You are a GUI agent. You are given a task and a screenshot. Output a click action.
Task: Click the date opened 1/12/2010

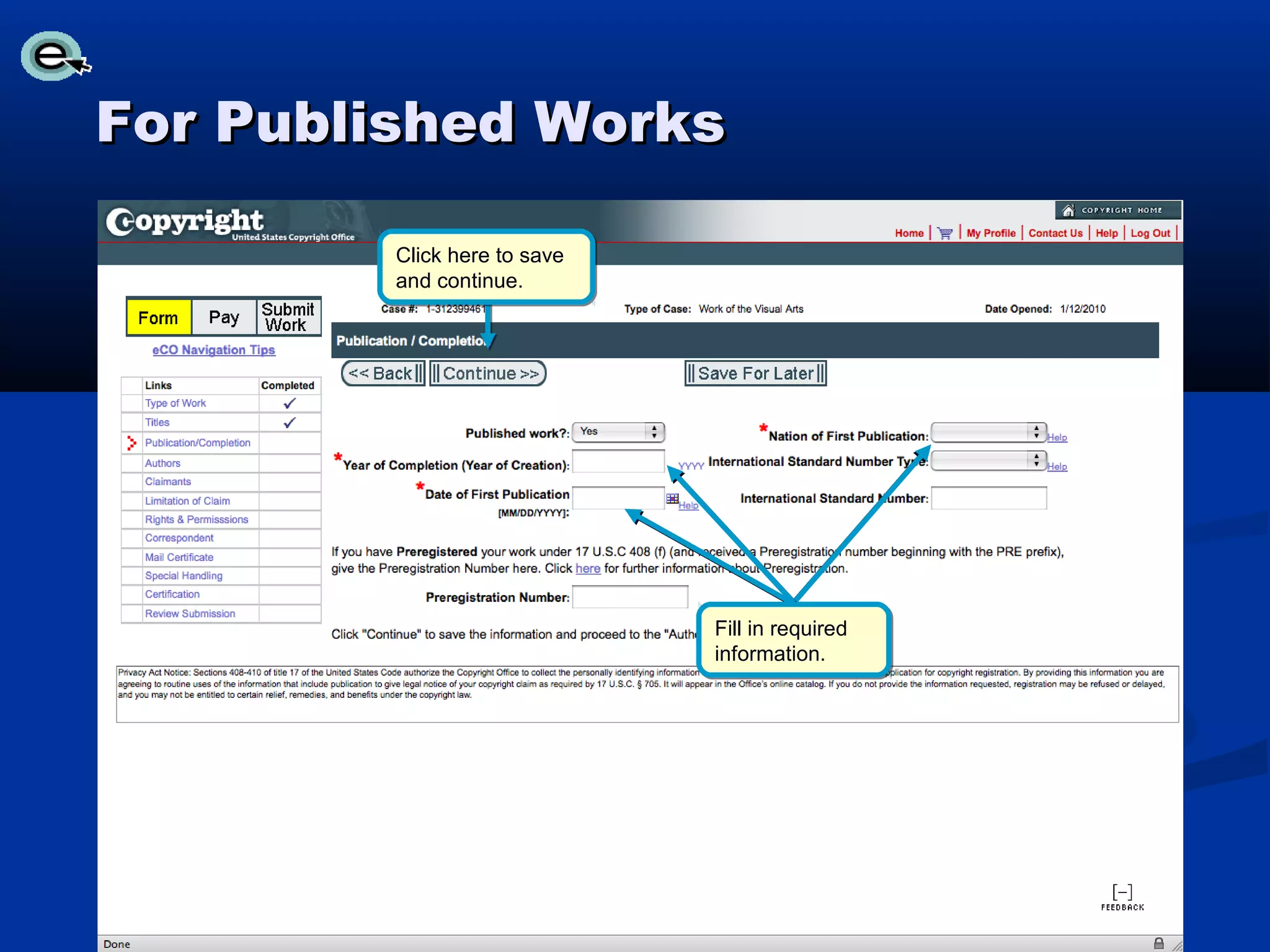(x=1083, y=309)
